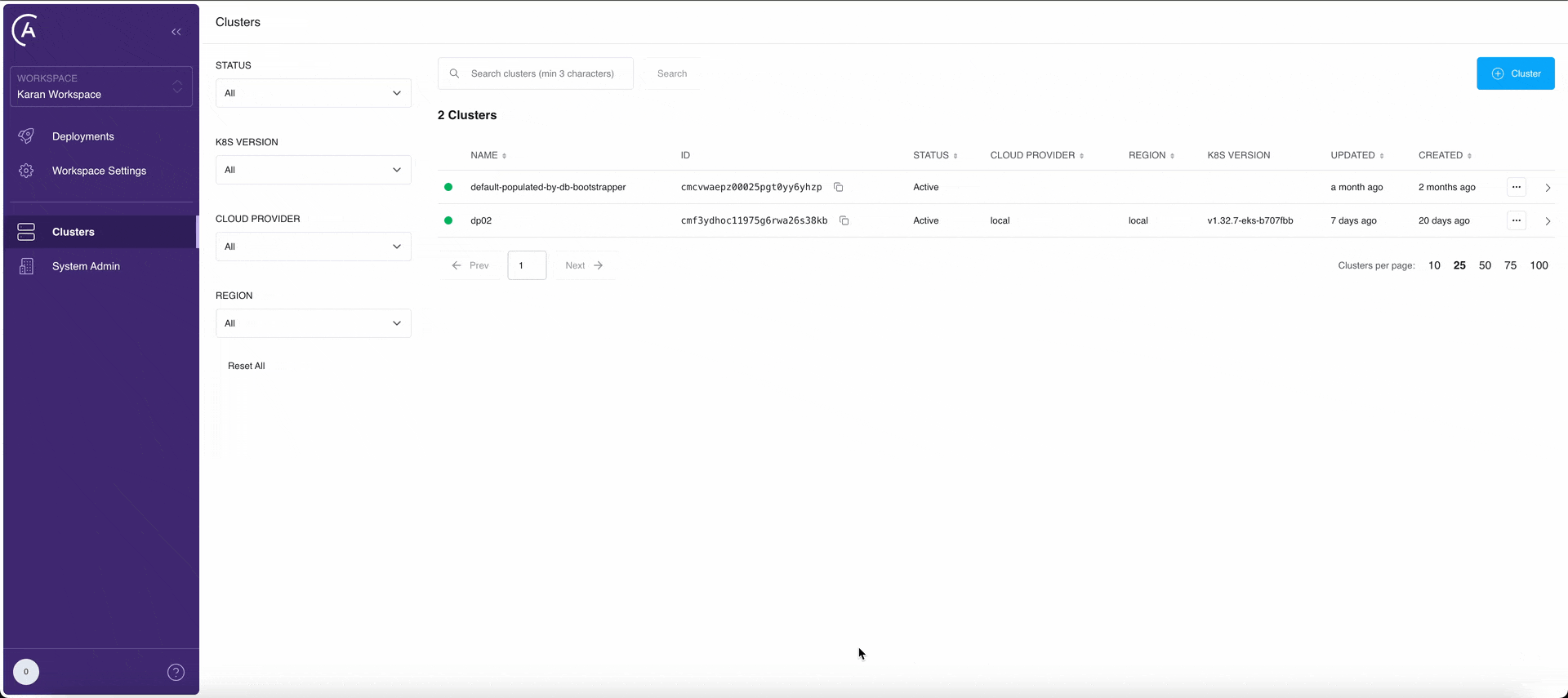Expand the dp02 cluster row arrow
This screenshot has width=1568, height=698.
point(1548,221)
